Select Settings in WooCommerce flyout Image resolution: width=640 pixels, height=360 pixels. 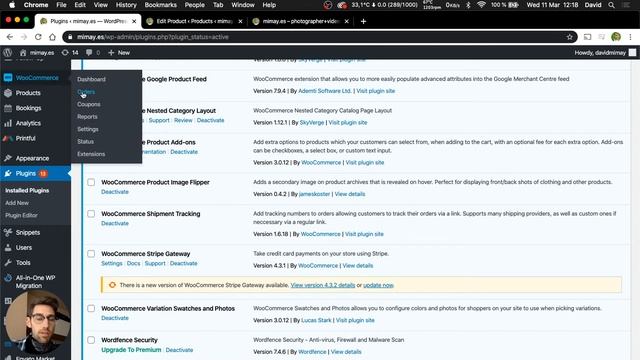[x=88, y=129]
